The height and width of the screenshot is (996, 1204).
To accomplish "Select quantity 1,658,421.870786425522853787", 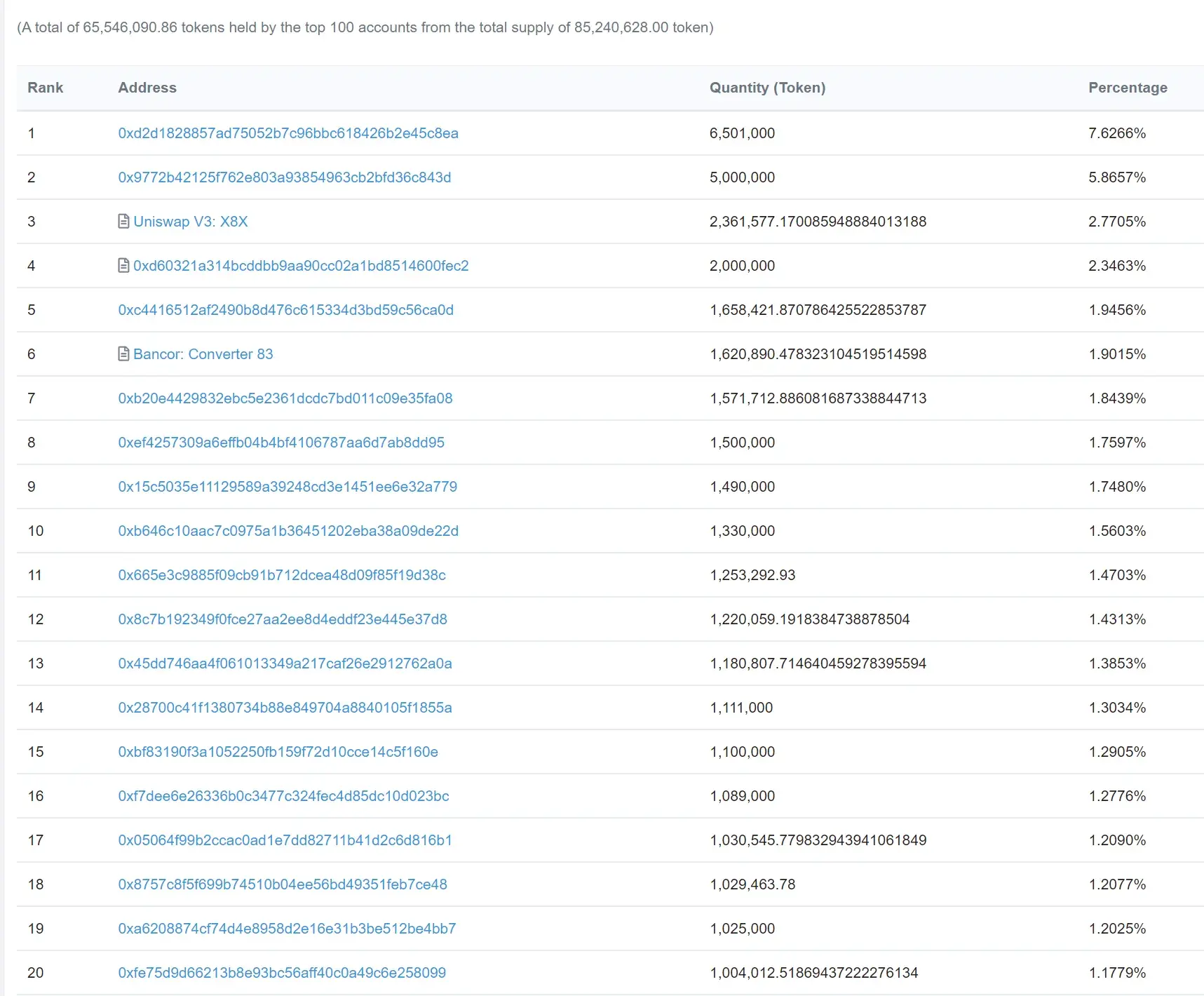I will [818, 310].
